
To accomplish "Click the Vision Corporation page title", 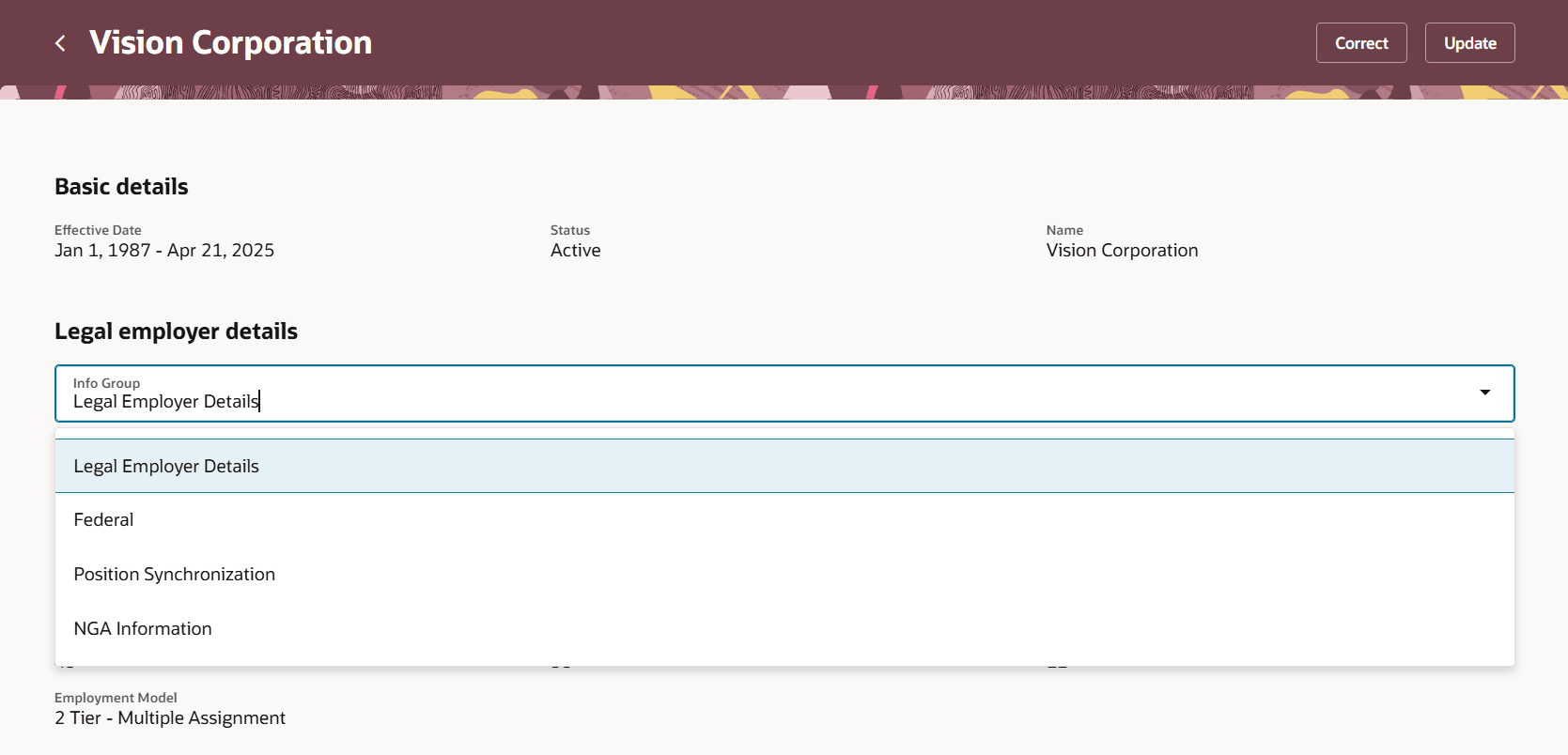I will [230, 43].
